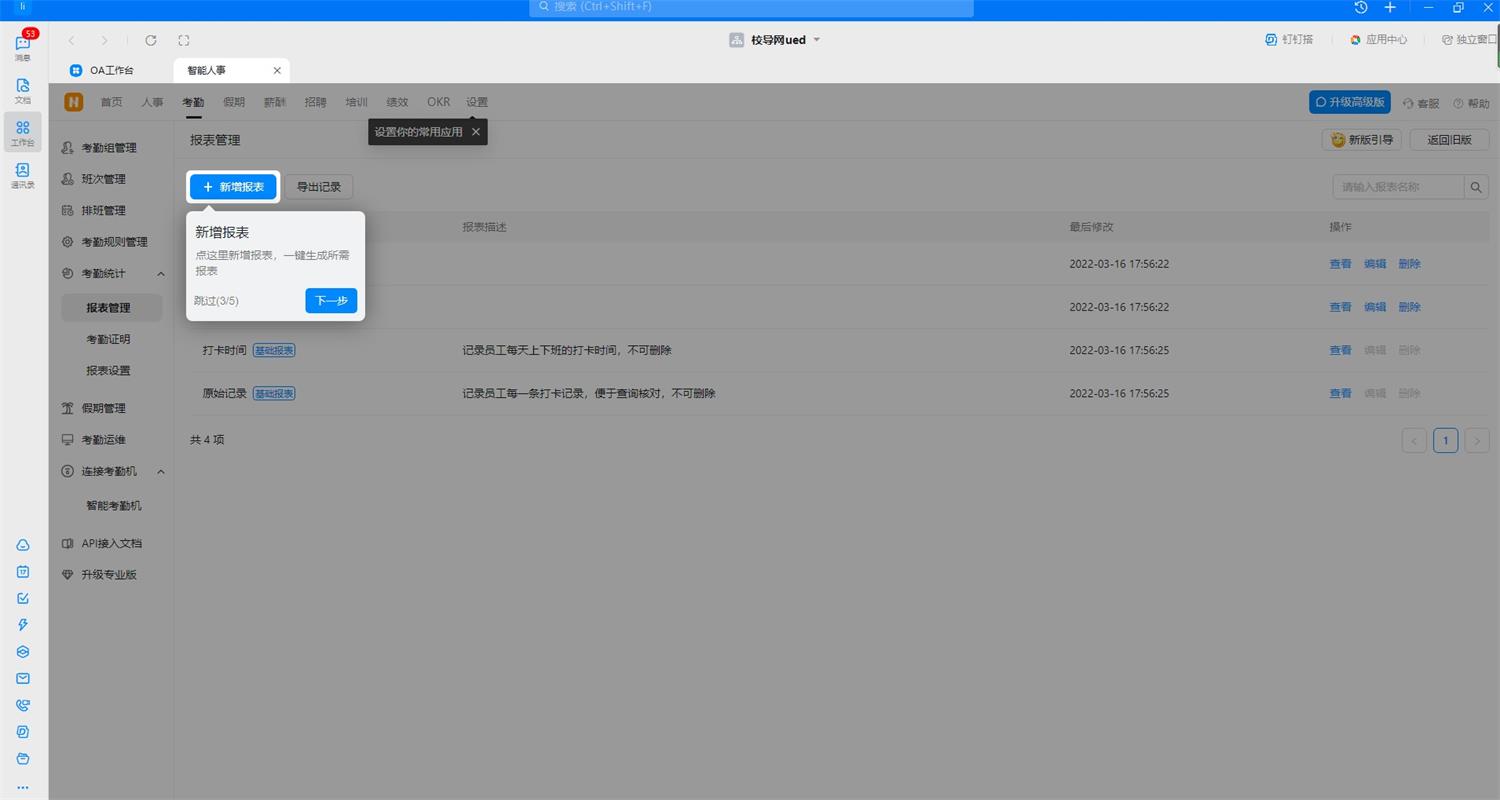Close the 智能人事 tab
Viewport: 1500px width, 800px height.
(277, 70)
